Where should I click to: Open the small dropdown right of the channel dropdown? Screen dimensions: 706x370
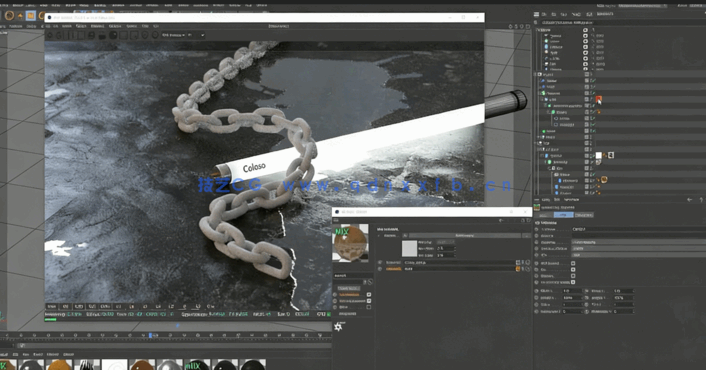(x=196, y=35)
